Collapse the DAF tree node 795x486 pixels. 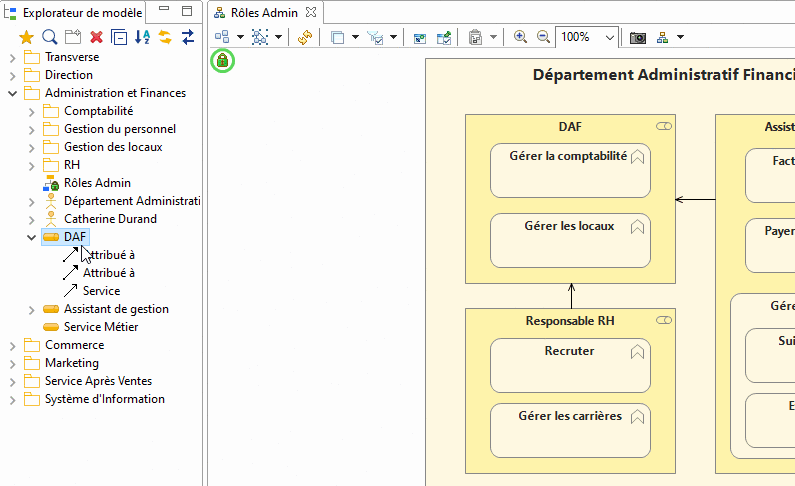click(31, 237)
